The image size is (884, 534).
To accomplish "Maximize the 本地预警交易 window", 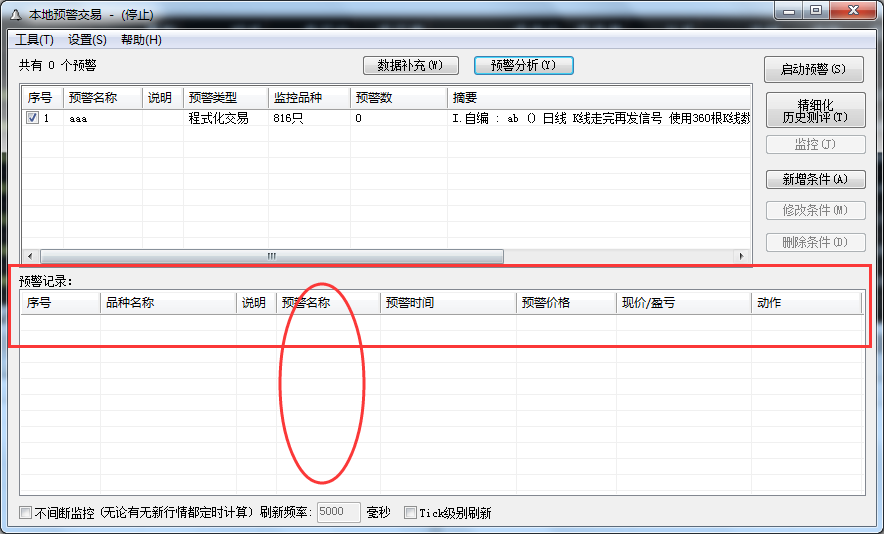I will [816, 10].
